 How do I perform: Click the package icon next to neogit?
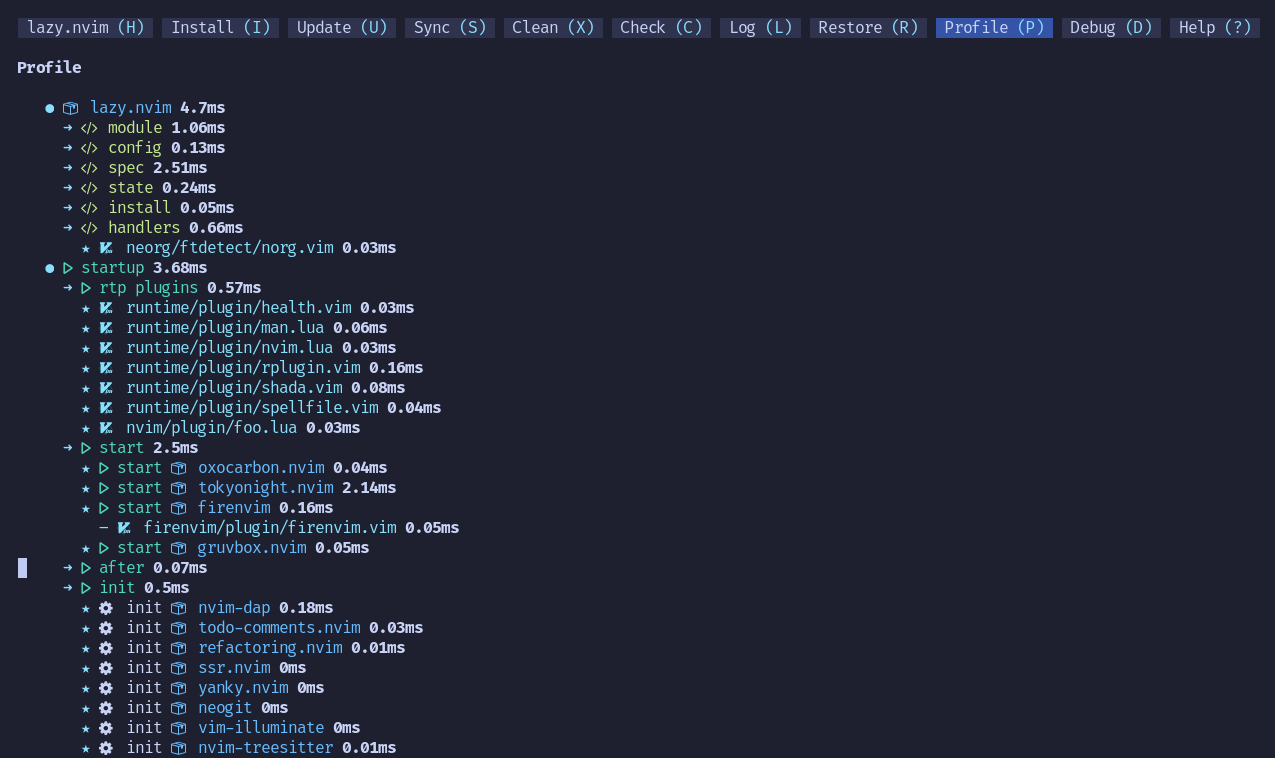tap(179, 708)
